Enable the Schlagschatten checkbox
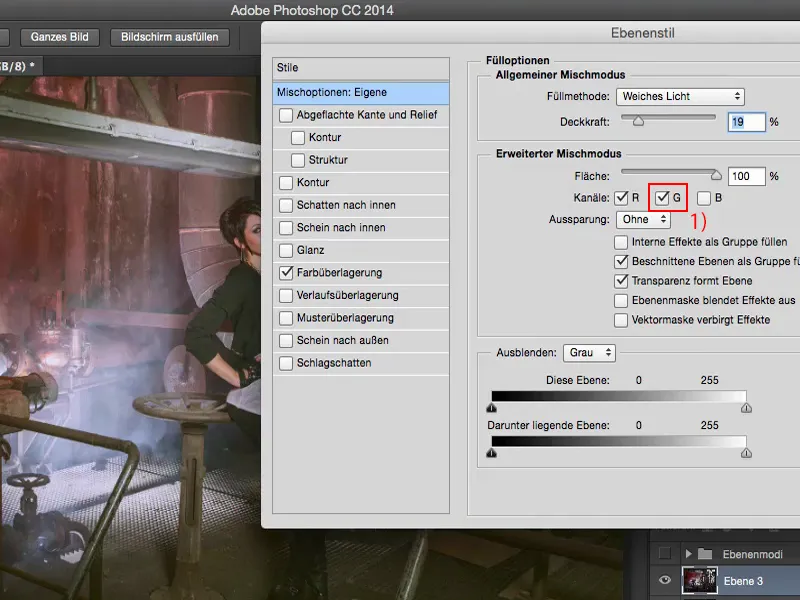Image resolution: width=800 pixels, height=600 pixels. (x=286, y=363)
